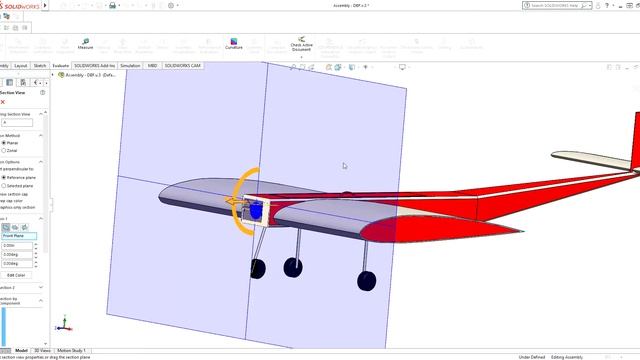Select the Front Plane section button
Screen dimensions: 640x360
point(6,227)
